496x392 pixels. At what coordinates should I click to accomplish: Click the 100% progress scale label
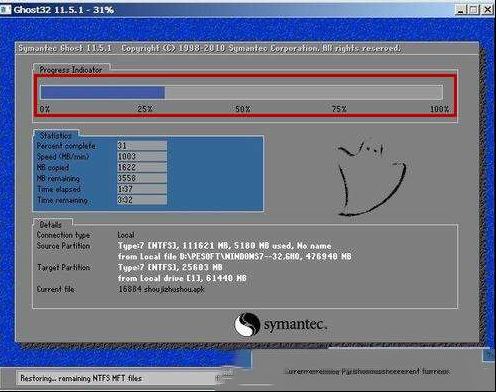point(439,109)
